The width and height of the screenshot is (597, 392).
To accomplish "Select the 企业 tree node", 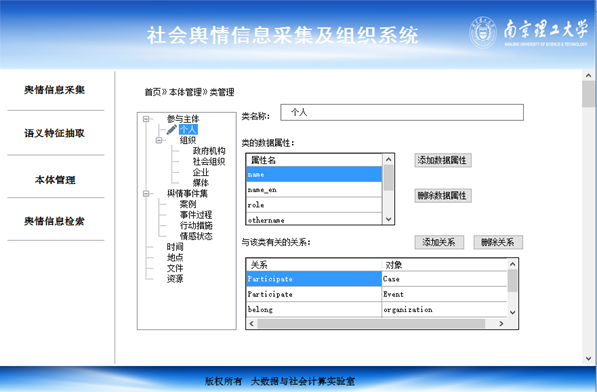I will tap(201, 172).
